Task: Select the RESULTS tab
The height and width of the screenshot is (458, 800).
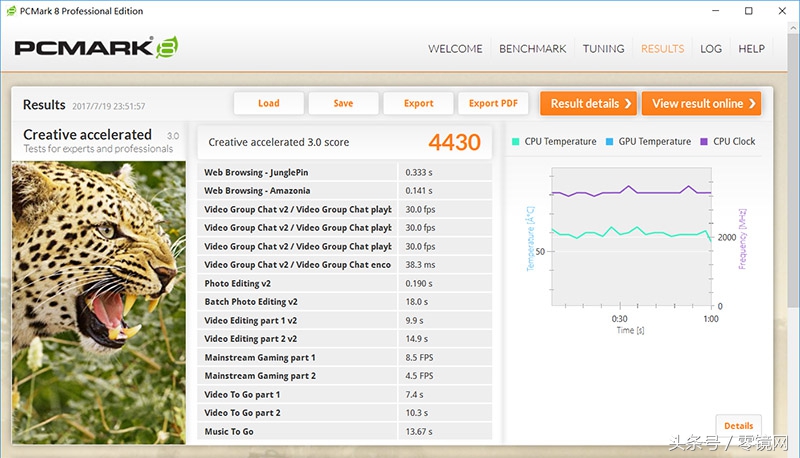Action: (x=662, y=49)
